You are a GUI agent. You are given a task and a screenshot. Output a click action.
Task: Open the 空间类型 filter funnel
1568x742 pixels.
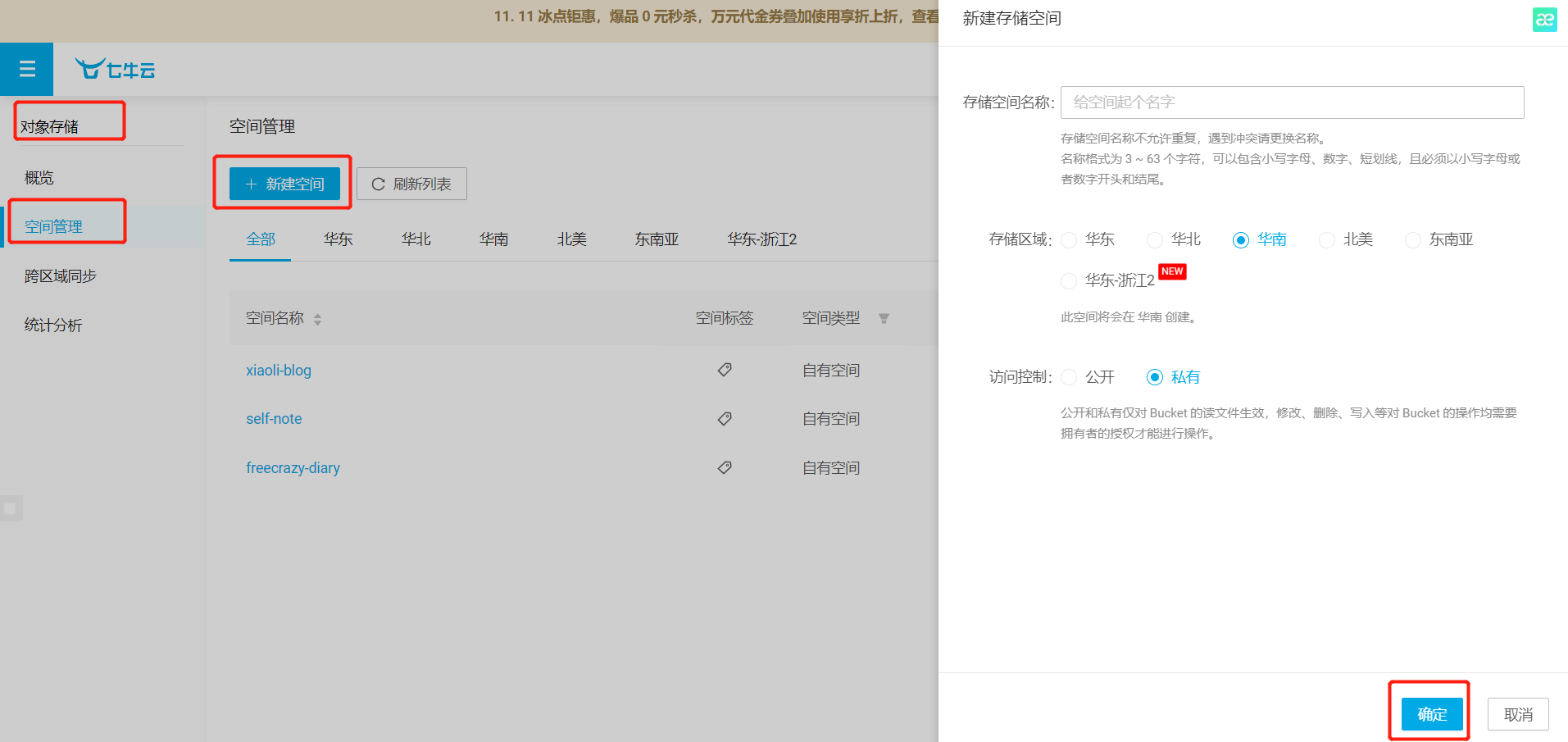point(884,319)
